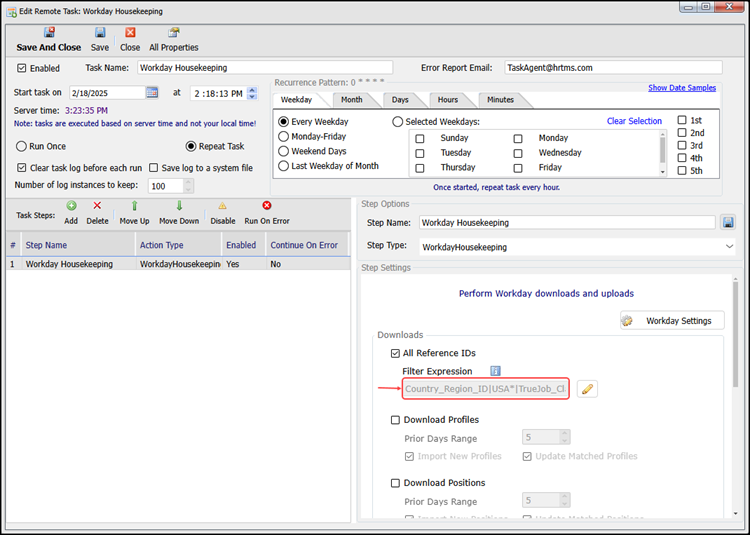Click the start time spinner arrows

pos(253,93)
